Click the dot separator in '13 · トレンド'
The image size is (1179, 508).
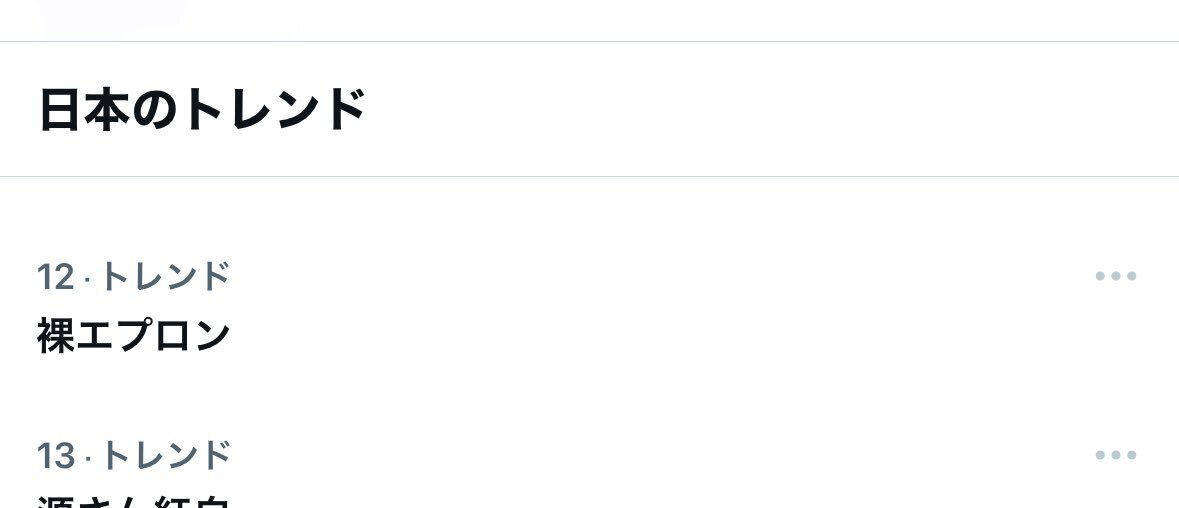[88, 458]
